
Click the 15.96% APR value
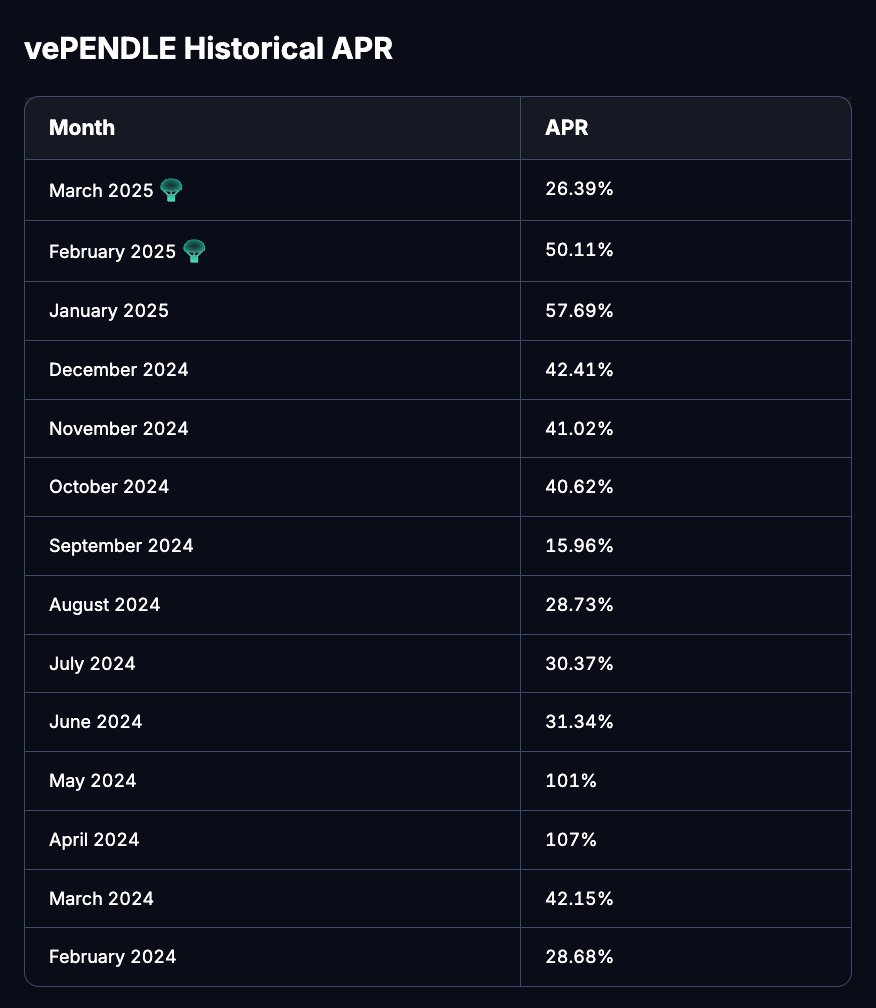coord(579,546)
